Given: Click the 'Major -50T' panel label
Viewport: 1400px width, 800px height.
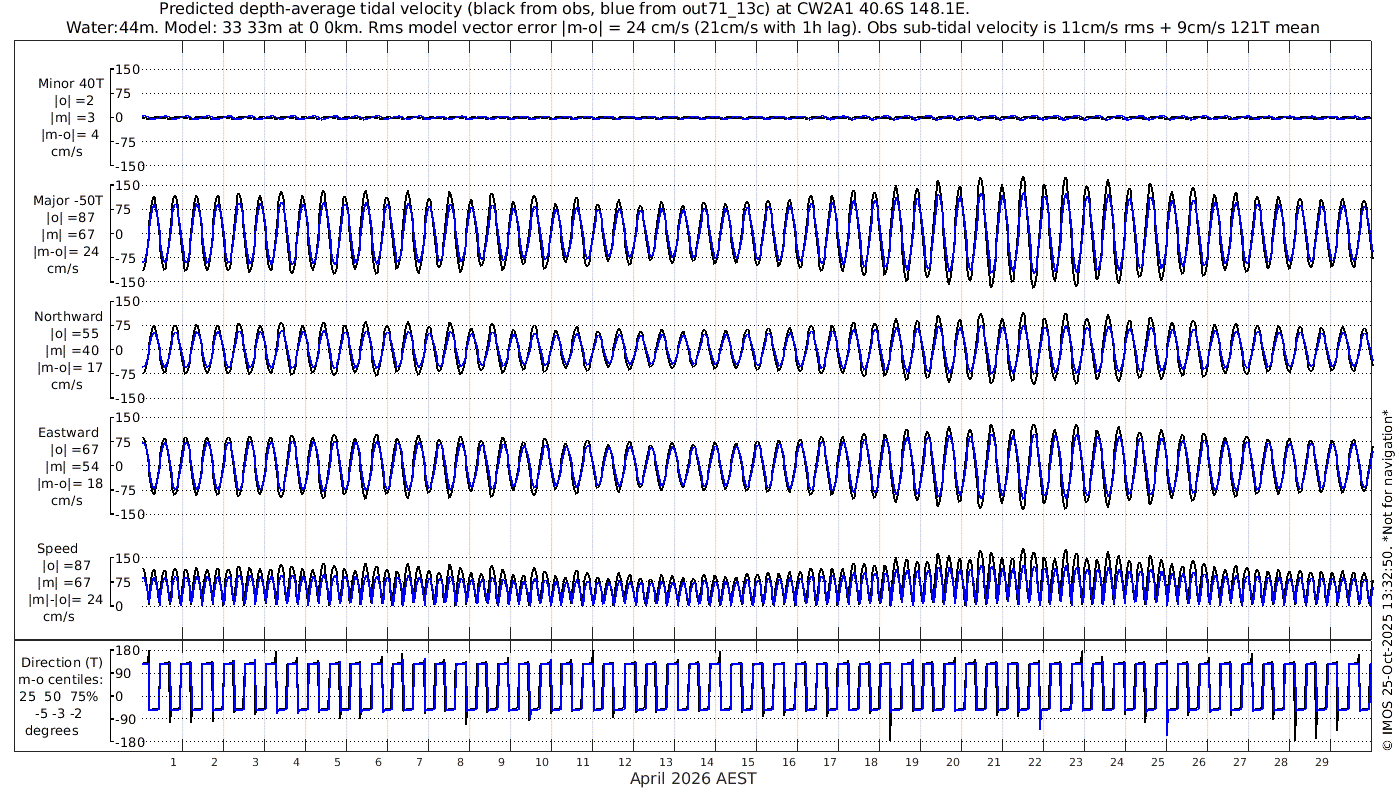Looking at the screenshot, I should [66, 200].
